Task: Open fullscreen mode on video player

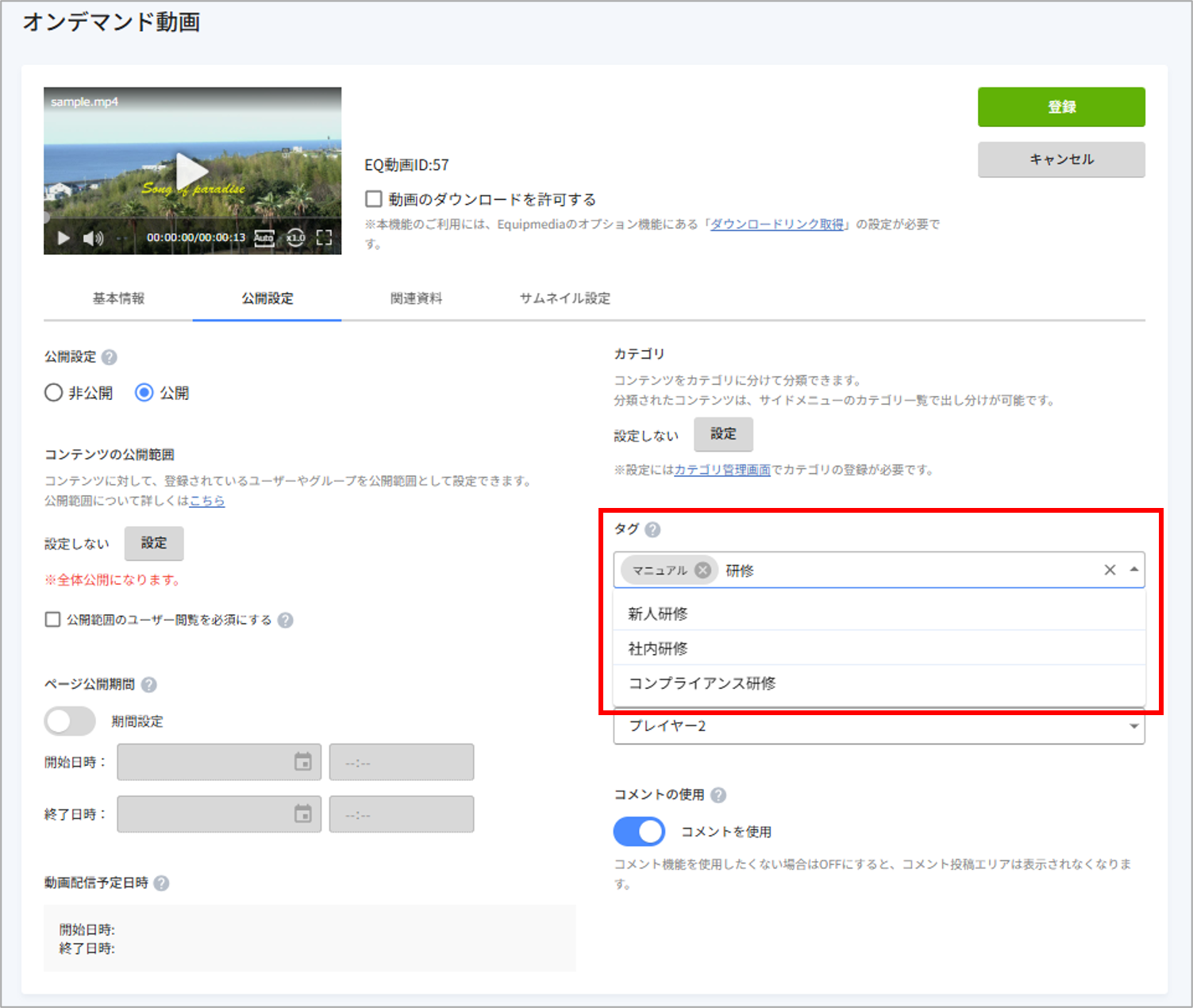Action: (324, 238)
